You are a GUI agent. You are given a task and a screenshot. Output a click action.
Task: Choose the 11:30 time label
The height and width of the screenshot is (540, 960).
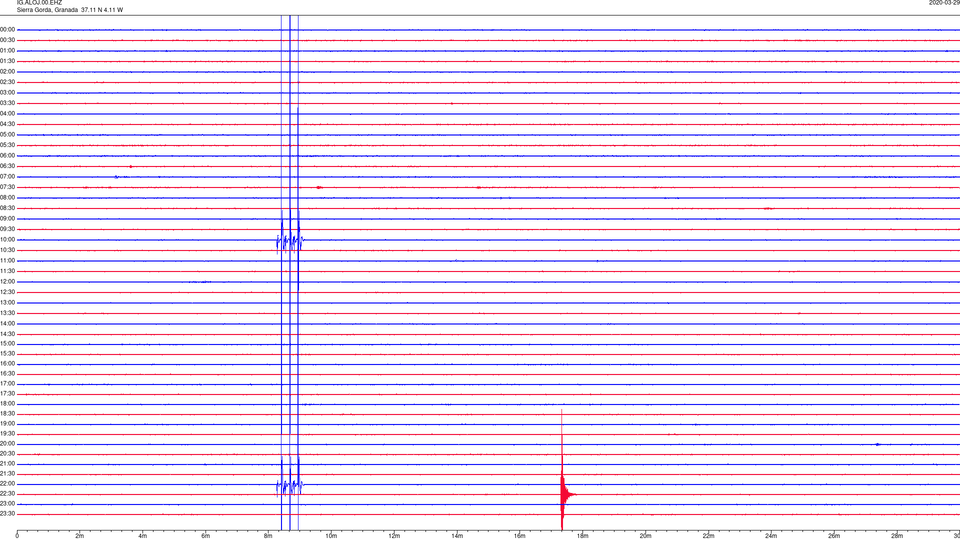tap(8, 271)
